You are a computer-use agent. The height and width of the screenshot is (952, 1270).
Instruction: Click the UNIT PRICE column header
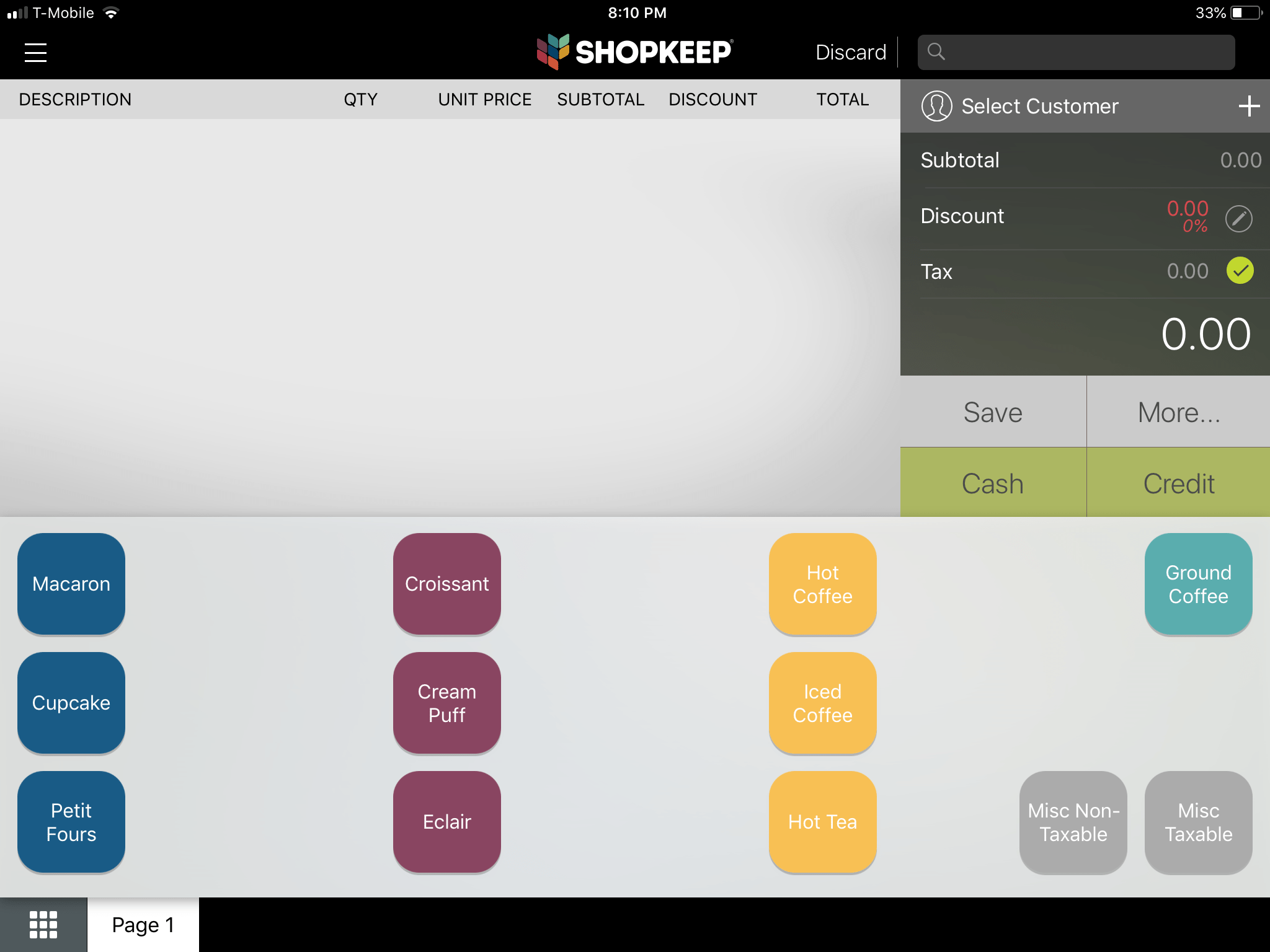[x=485, y=99]
